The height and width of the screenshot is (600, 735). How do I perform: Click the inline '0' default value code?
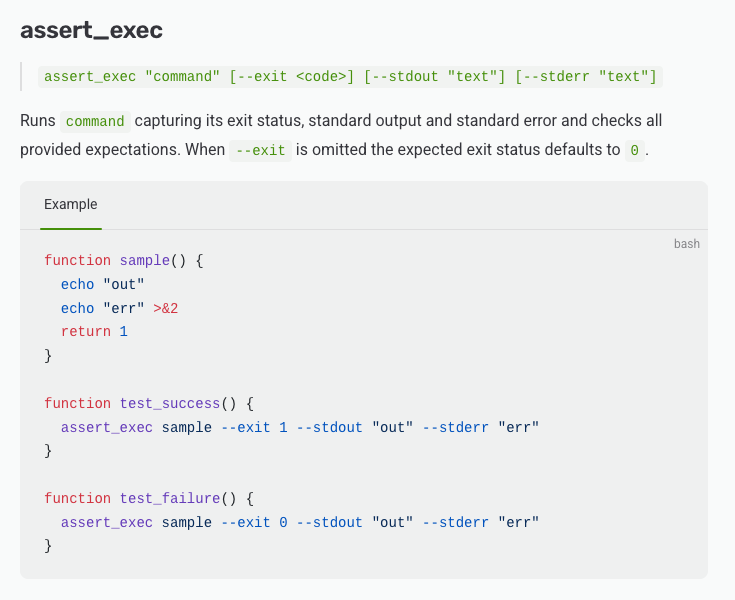point(635,150)
